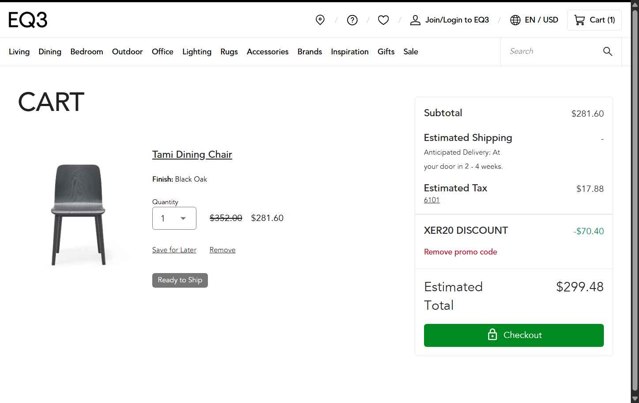Open the Inspiration menu
The image size is (639, 403).
coord(350,52)
